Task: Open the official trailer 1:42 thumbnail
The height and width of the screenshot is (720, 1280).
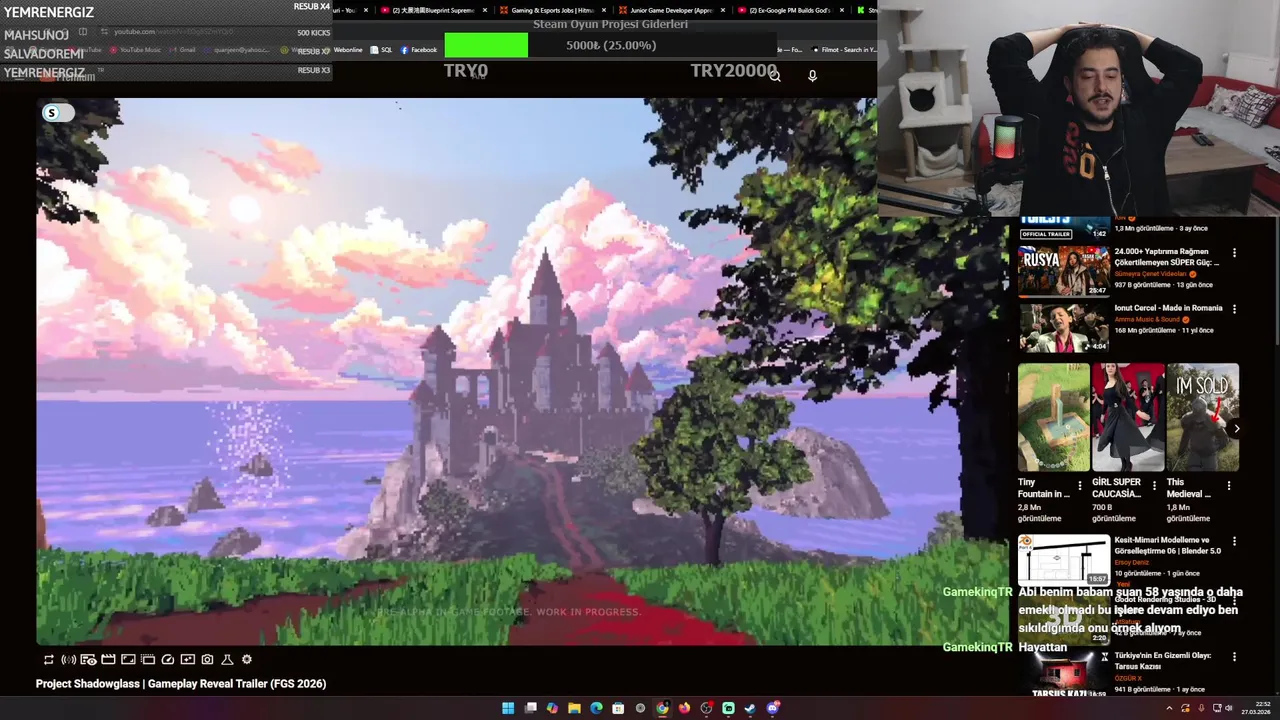Action: (1064, 227)
